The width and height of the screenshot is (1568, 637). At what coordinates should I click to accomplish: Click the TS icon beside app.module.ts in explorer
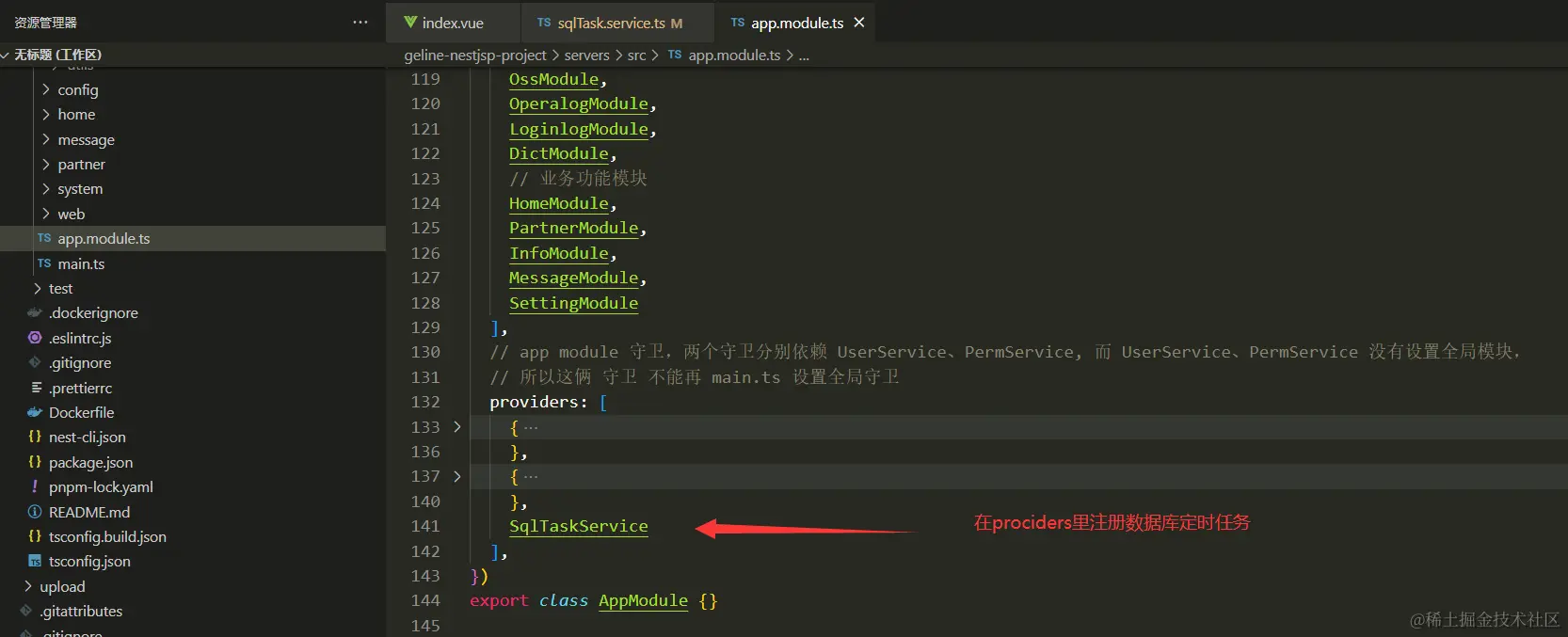(x=44, y=238)
